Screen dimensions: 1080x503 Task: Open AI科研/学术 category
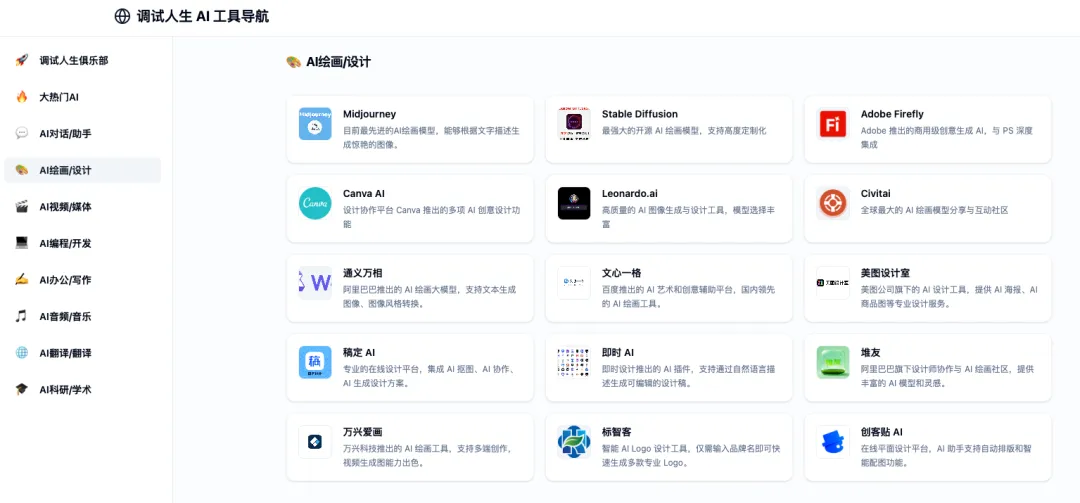[x=83, y=389]
